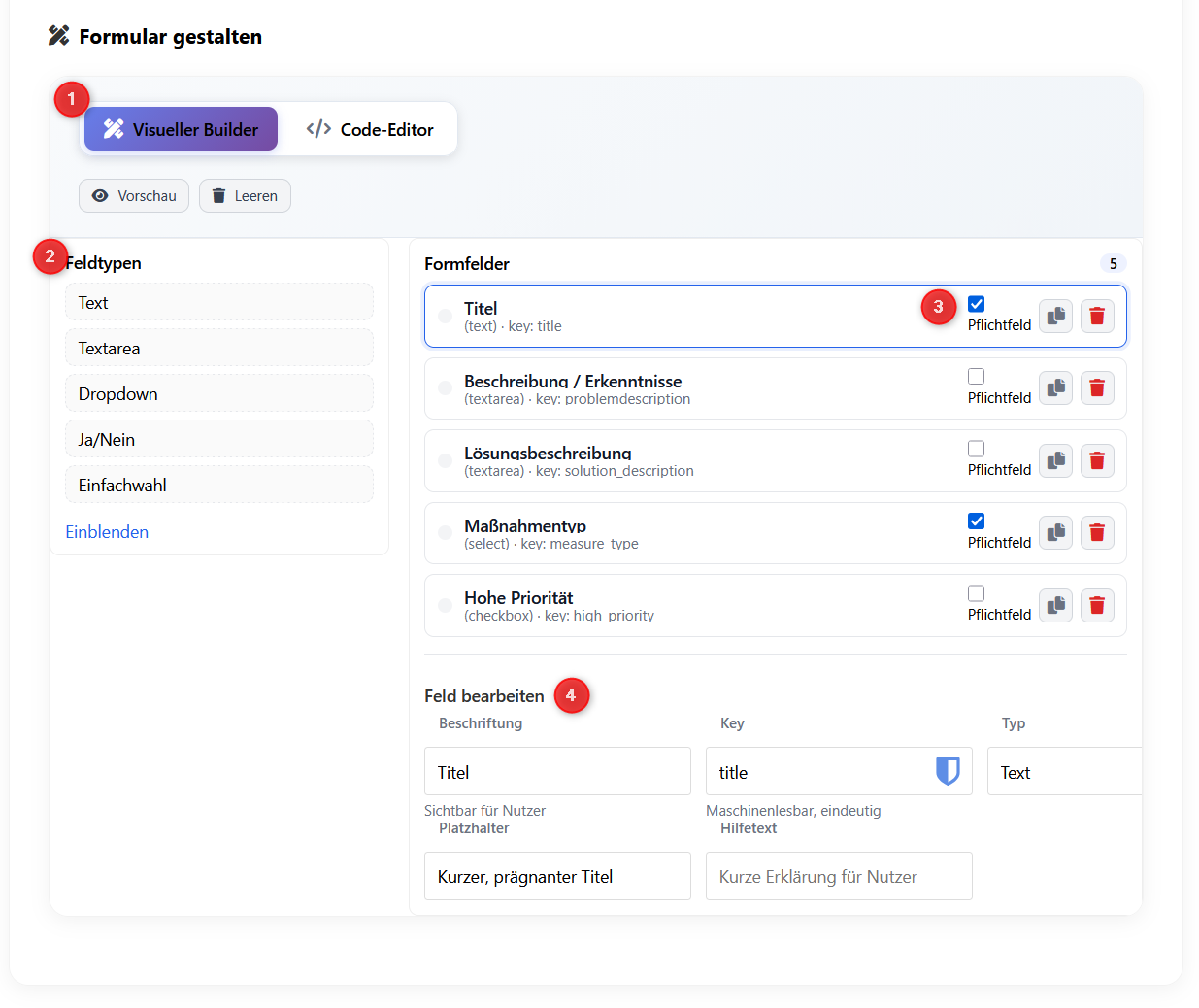Delete the Maßnahmentyp field
Image resolution: width=1199 pixels, height=1008 pixels.
[1097, 532]
